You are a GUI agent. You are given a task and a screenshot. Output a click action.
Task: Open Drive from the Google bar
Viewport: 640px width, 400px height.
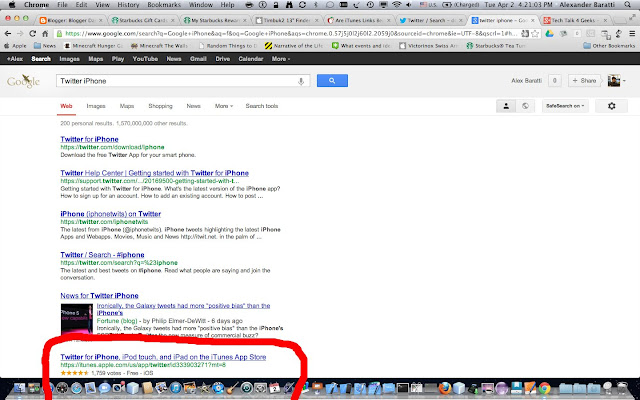222,59
